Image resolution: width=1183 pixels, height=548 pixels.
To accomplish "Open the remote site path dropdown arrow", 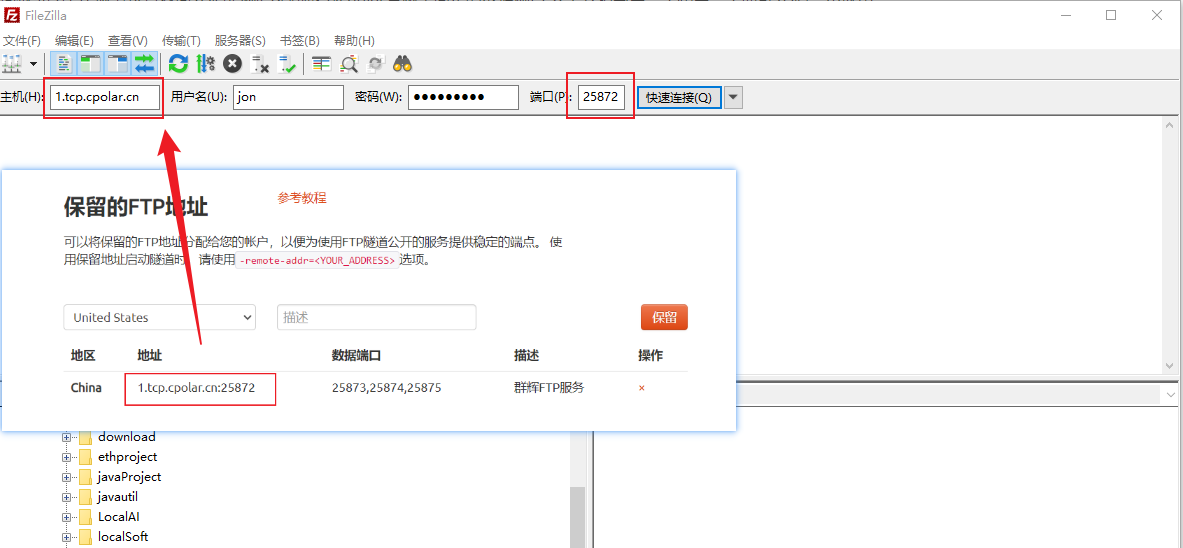I will pos(1171,395).
